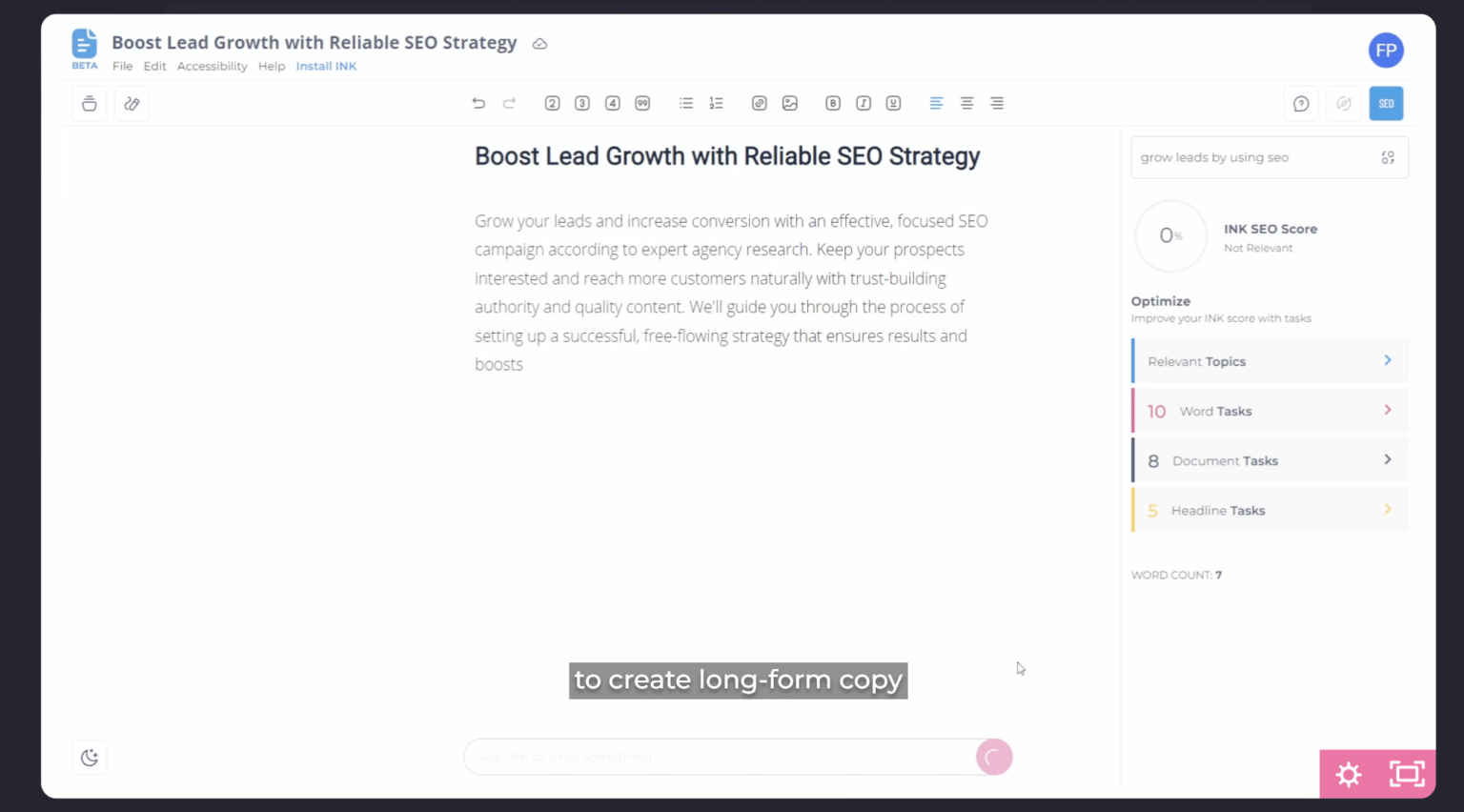
Task: Click the Install INK link
Action: (326, 66)
